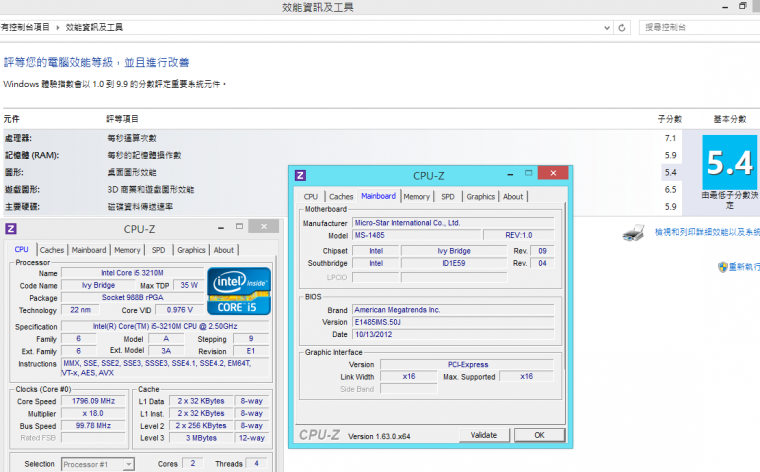Open Mainboard tab in back CPU-Z window

tap(89, 250)
